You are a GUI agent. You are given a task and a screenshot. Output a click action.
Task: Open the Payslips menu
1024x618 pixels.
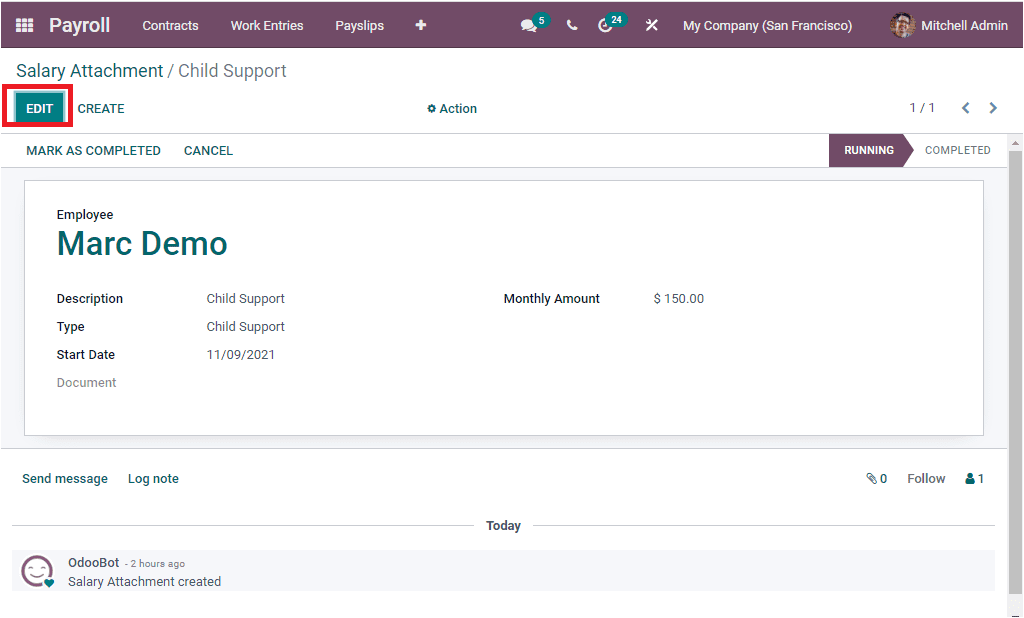(359, 25)
